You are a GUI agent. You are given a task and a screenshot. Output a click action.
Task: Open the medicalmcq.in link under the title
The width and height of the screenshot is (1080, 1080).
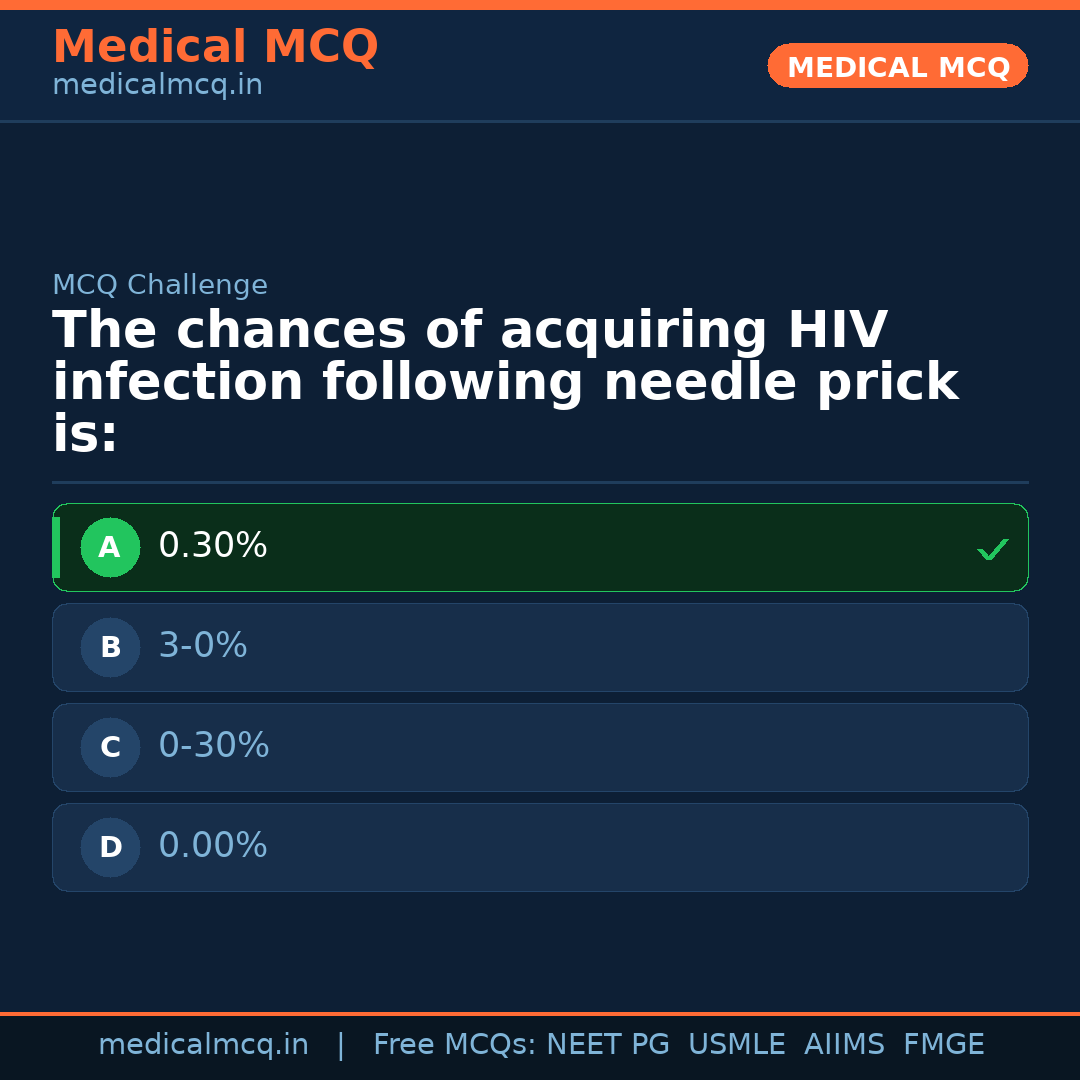pos(157,86)
